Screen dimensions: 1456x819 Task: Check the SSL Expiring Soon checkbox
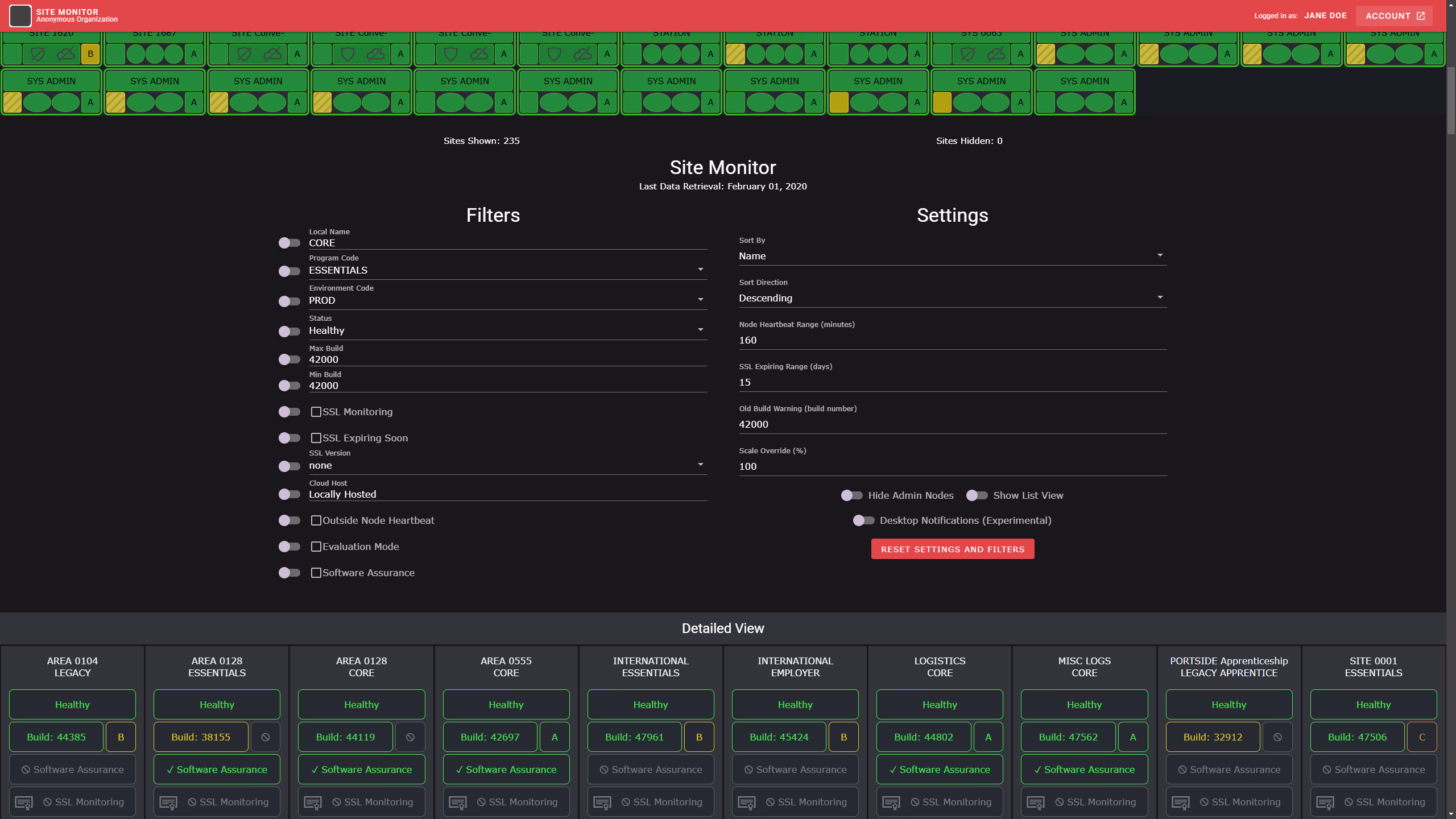(x=317, y=437)
